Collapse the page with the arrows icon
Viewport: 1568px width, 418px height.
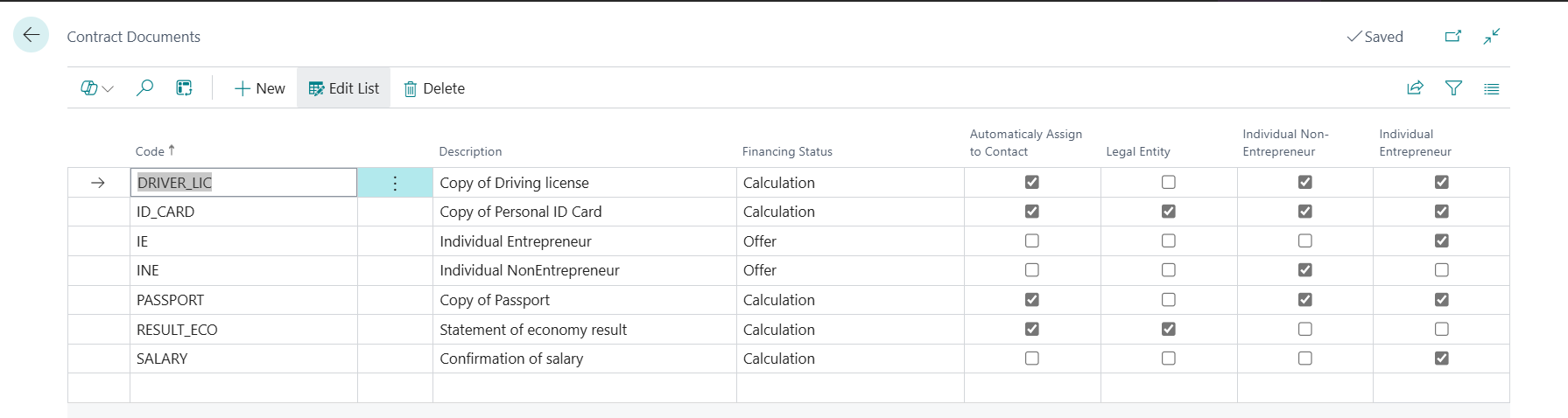pos(1492,37)
